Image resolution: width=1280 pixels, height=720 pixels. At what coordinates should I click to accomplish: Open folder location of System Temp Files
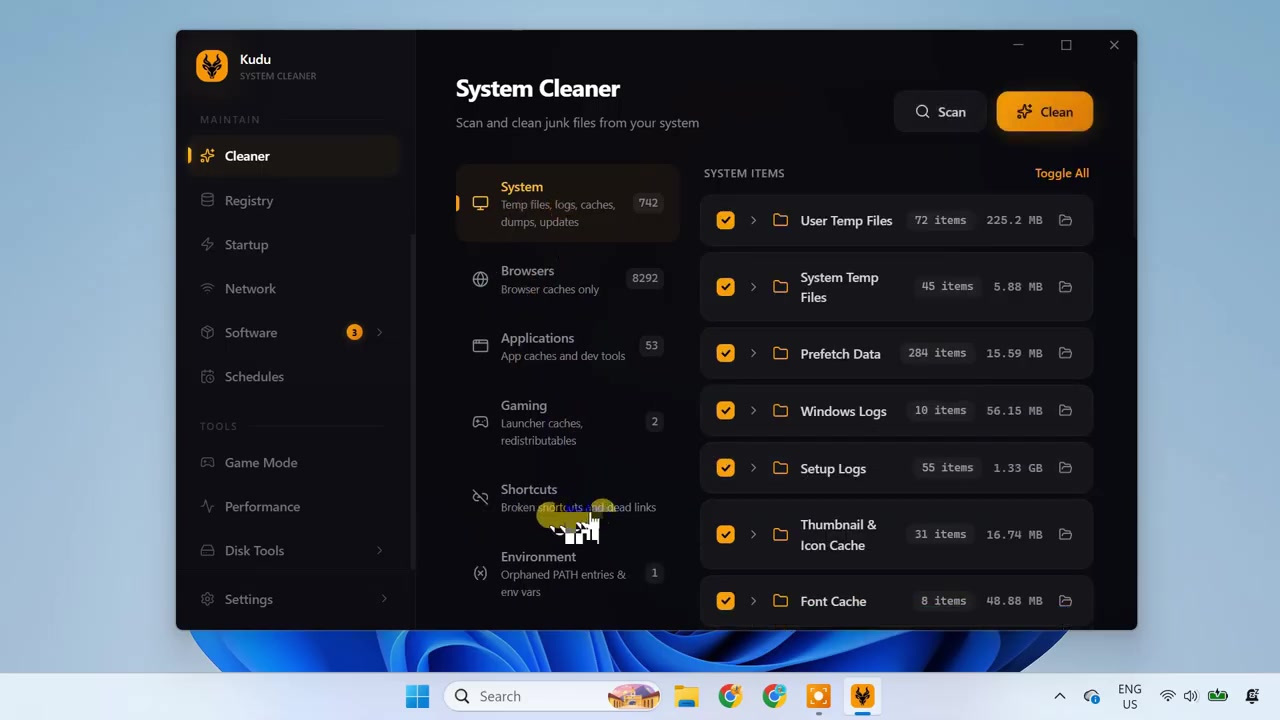click(1065, 287)
